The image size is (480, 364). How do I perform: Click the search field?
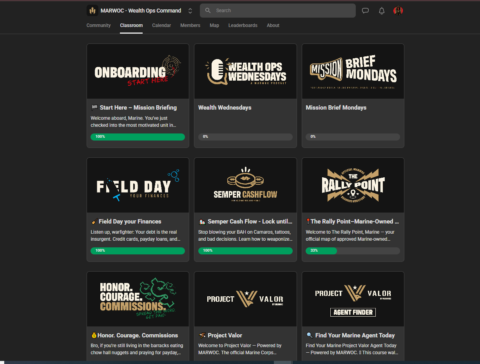click(x=278, y=11)
